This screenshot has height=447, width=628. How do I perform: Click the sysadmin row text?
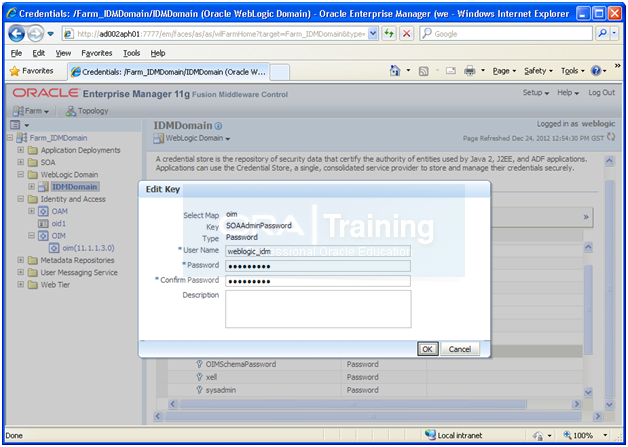point(221,390)
